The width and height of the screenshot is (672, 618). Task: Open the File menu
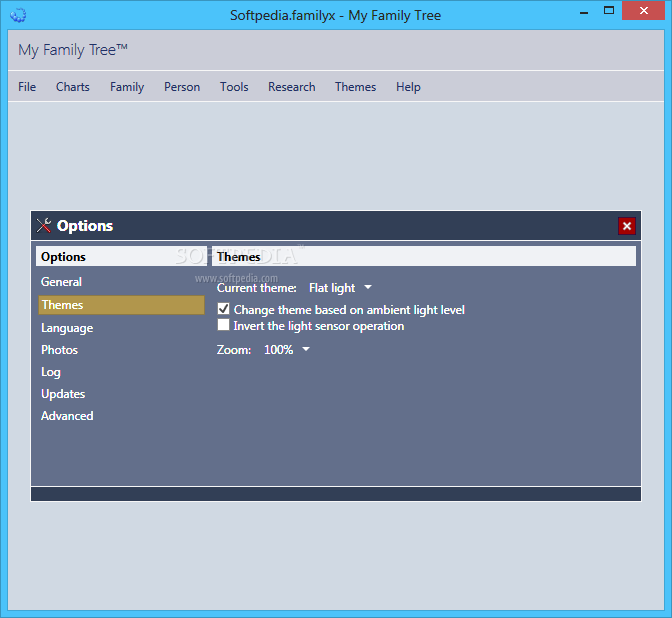click(27, 87)
